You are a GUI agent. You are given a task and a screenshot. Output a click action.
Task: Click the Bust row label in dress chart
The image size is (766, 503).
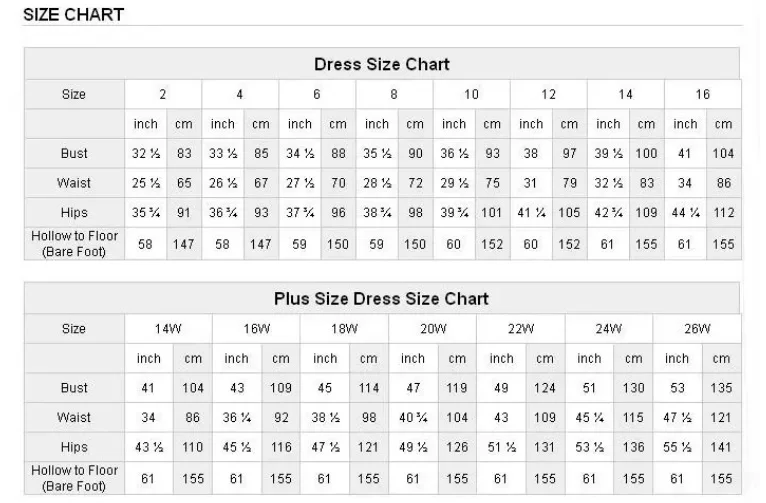click(x=74, y=153)
